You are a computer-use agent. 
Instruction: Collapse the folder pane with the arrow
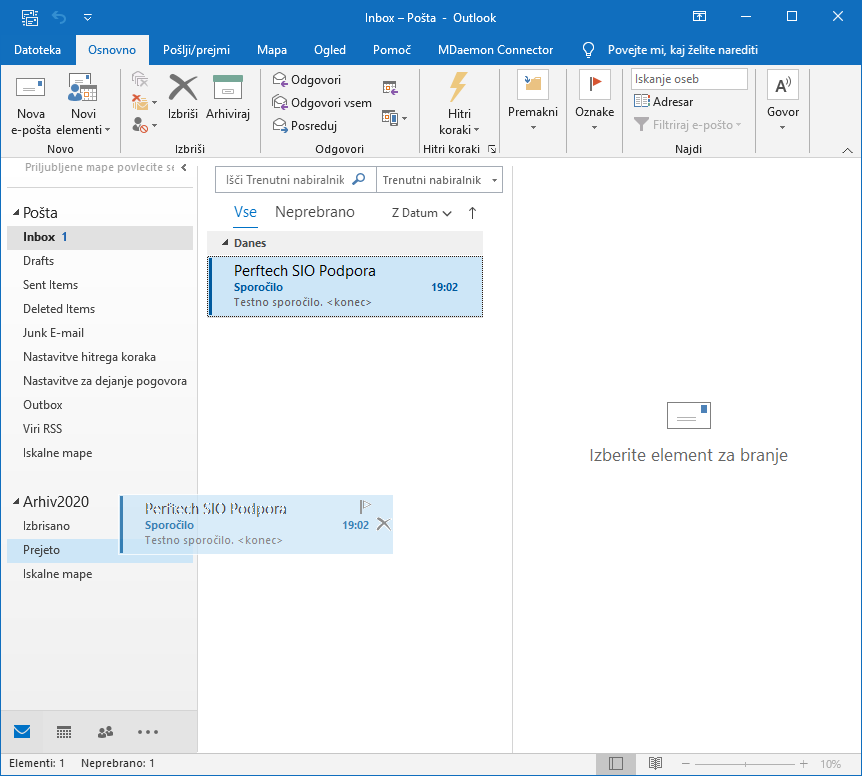(184, 168)
